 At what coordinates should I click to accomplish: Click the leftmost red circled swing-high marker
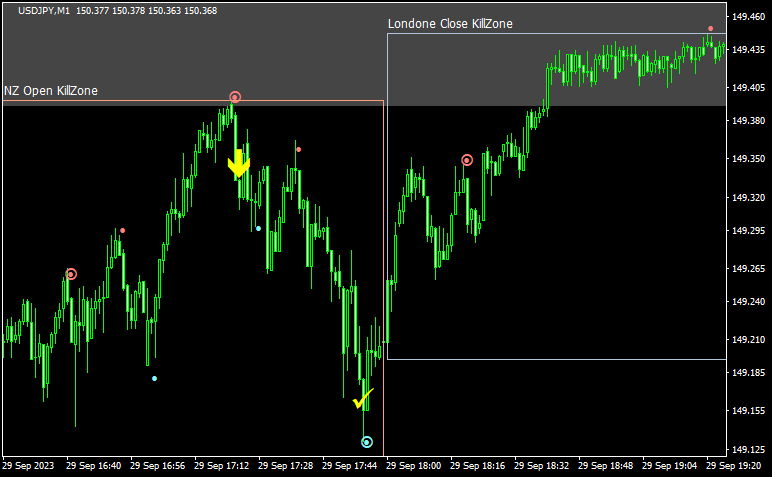click(71, 274)
